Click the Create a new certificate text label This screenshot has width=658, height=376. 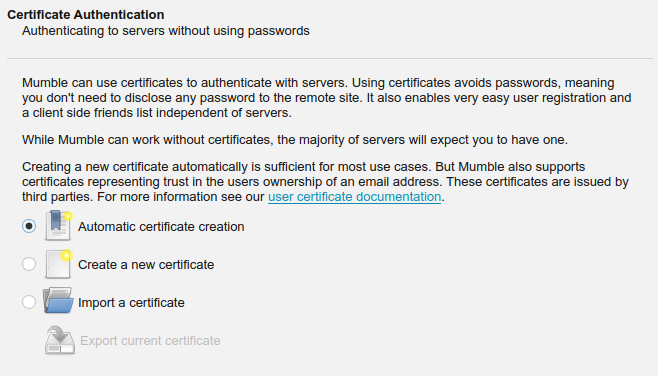[146, 265]
